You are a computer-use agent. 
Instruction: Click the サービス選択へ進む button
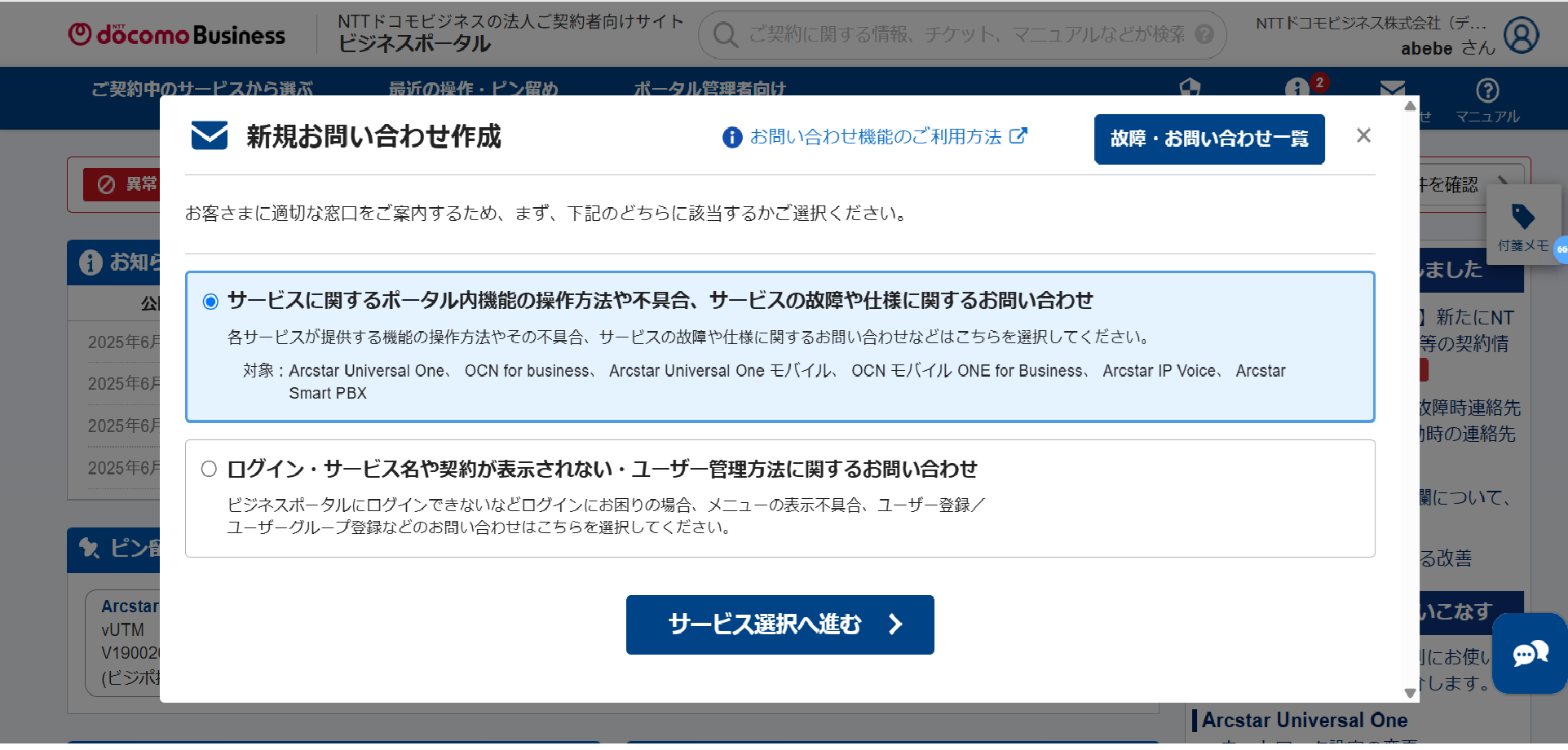(x=780, y=624)
